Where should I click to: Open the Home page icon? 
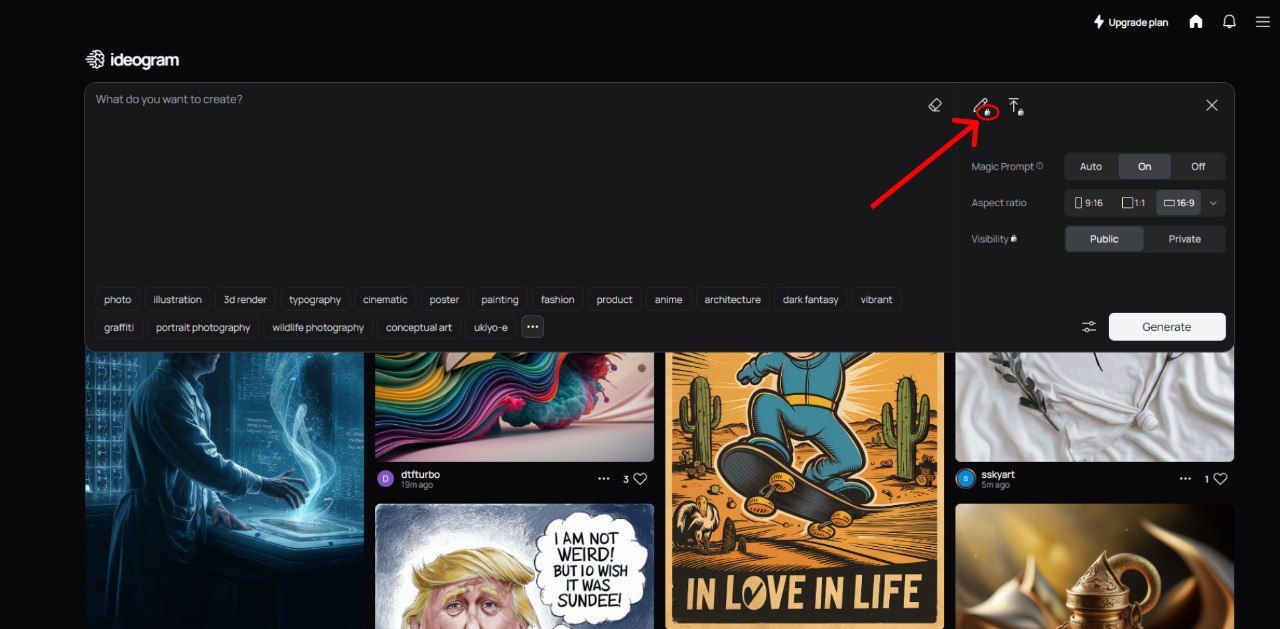pyautogui.click(x=1195, y=22)
